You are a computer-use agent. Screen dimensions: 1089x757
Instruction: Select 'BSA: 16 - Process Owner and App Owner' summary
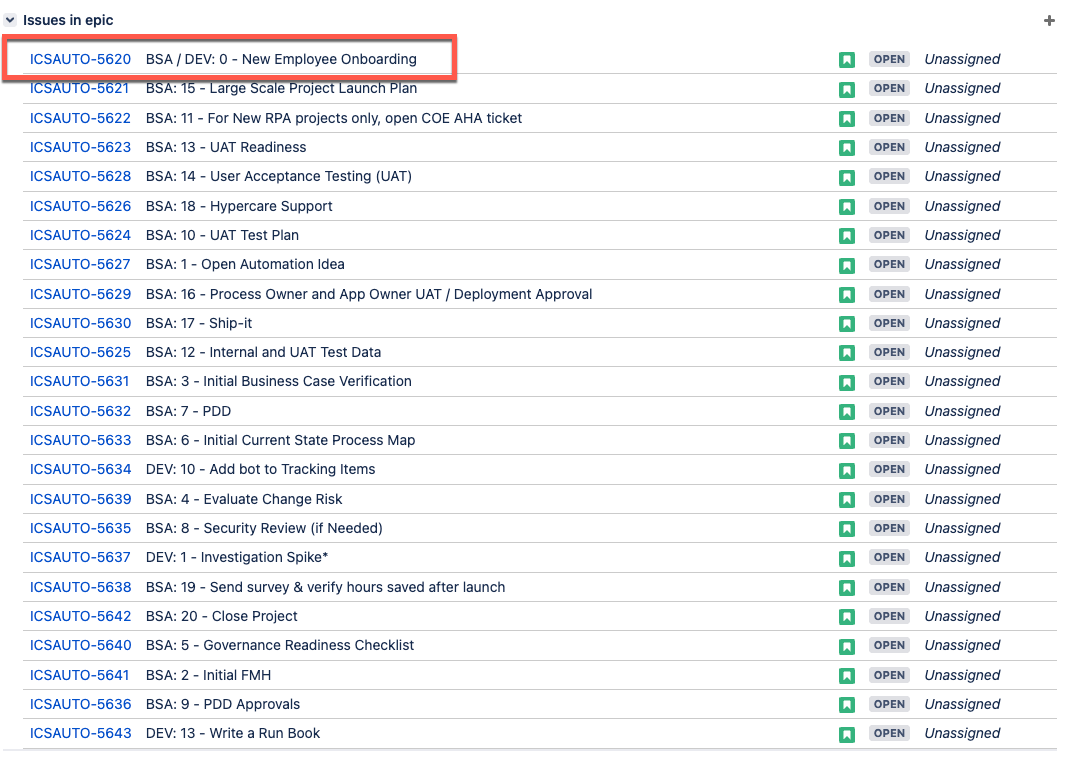[x=369, y=294]
